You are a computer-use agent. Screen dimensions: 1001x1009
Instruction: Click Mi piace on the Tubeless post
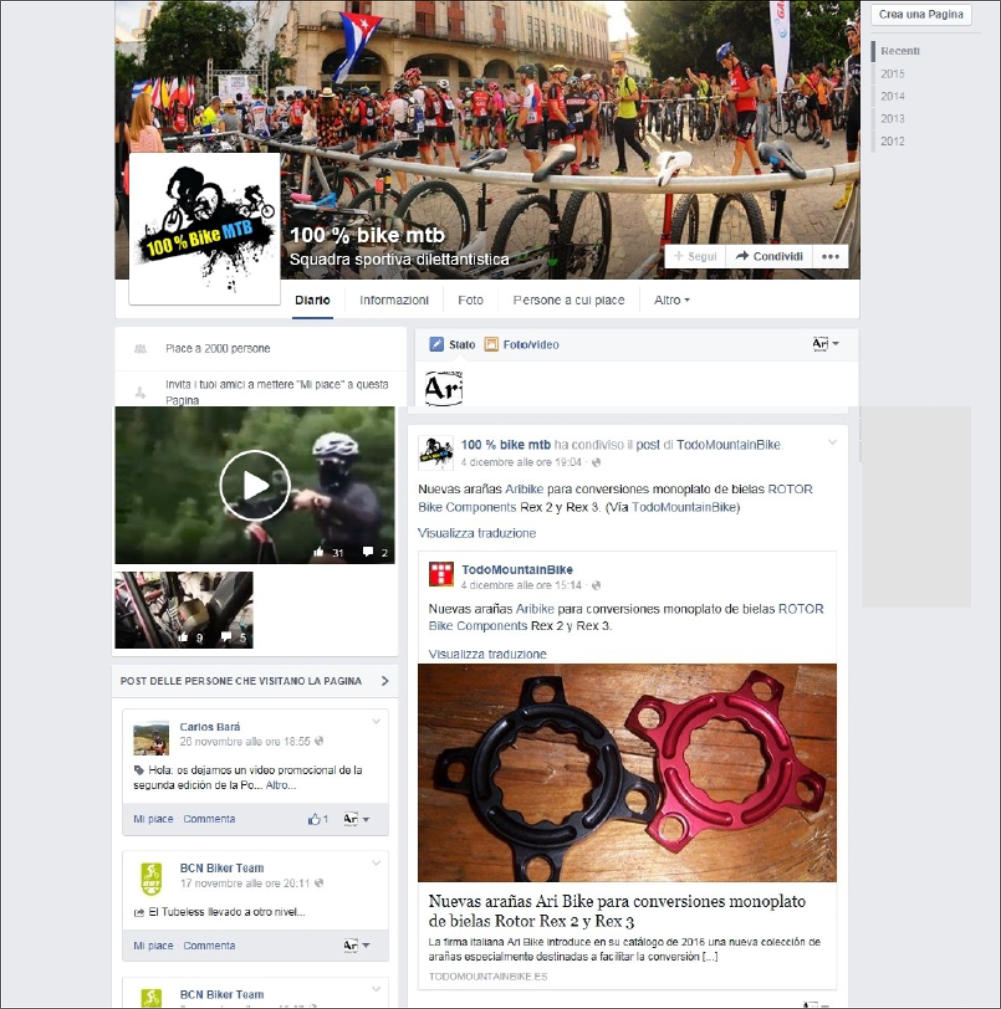point(153,945)
